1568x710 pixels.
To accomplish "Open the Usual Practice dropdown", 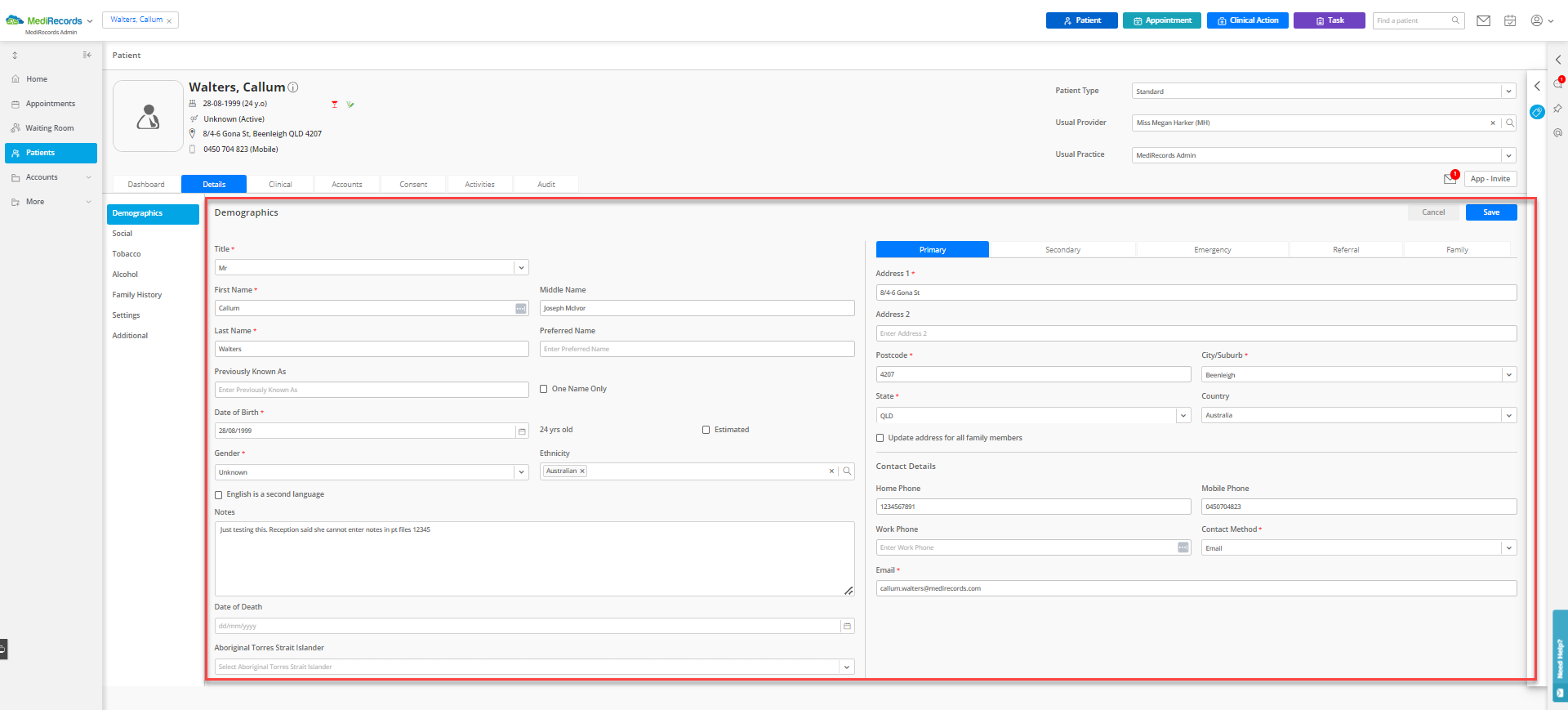I will (1508, 155).
